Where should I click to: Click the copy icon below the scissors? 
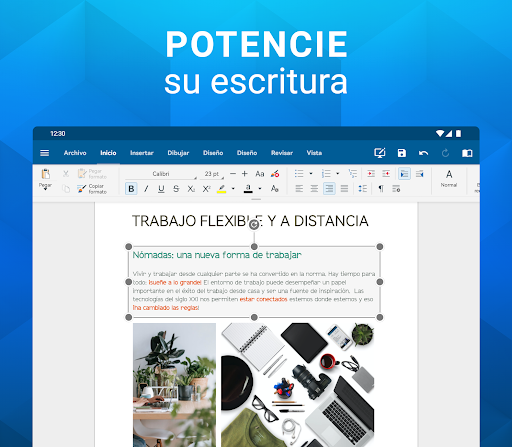point(66,189)
